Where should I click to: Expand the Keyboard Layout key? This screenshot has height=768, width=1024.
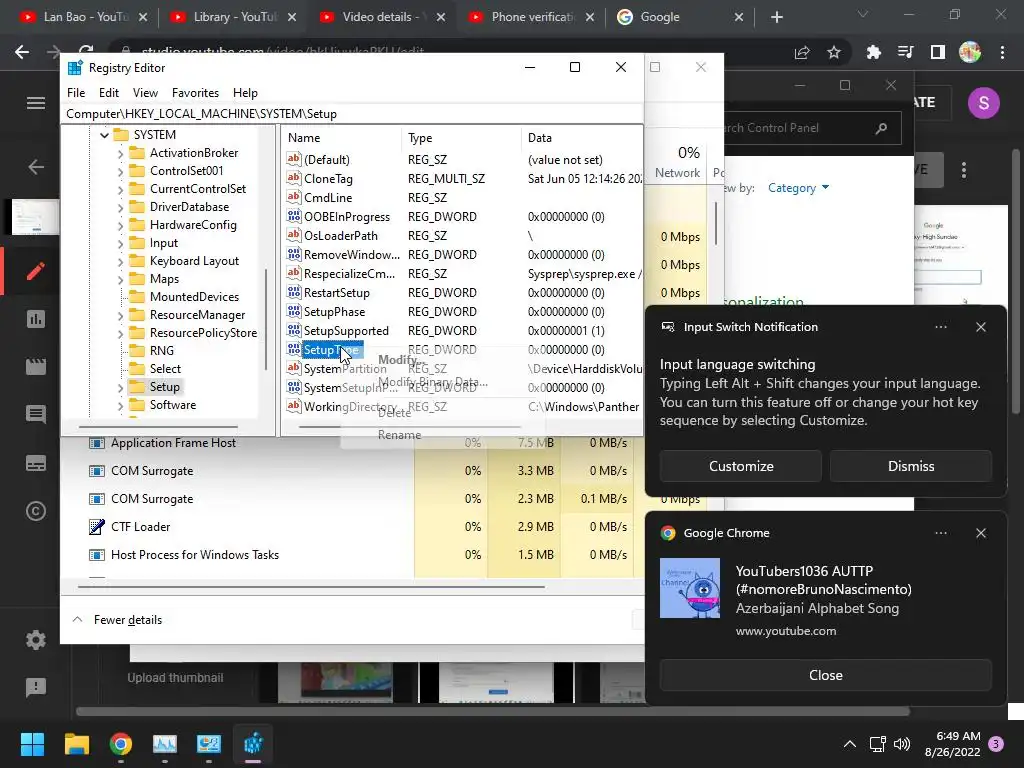[x=120, y=262]
